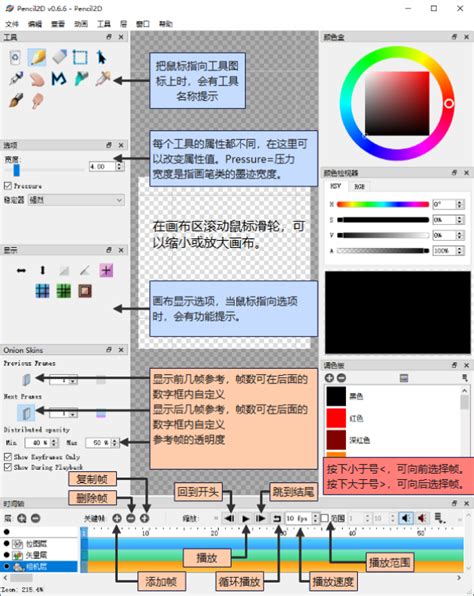Toggle Show During Playback checkbox
The height and width of the screenshot is (596, 474).
[x=8, y=467]
